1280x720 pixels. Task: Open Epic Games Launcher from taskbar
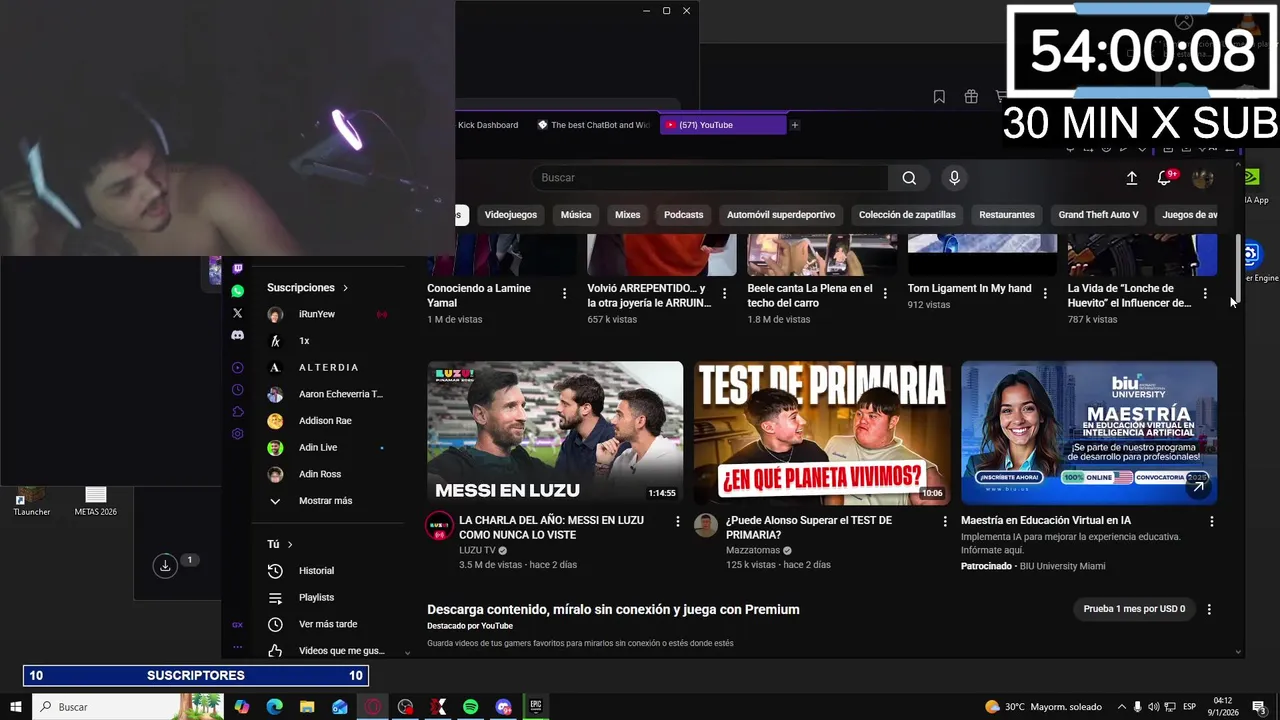[x=536, y=707]
